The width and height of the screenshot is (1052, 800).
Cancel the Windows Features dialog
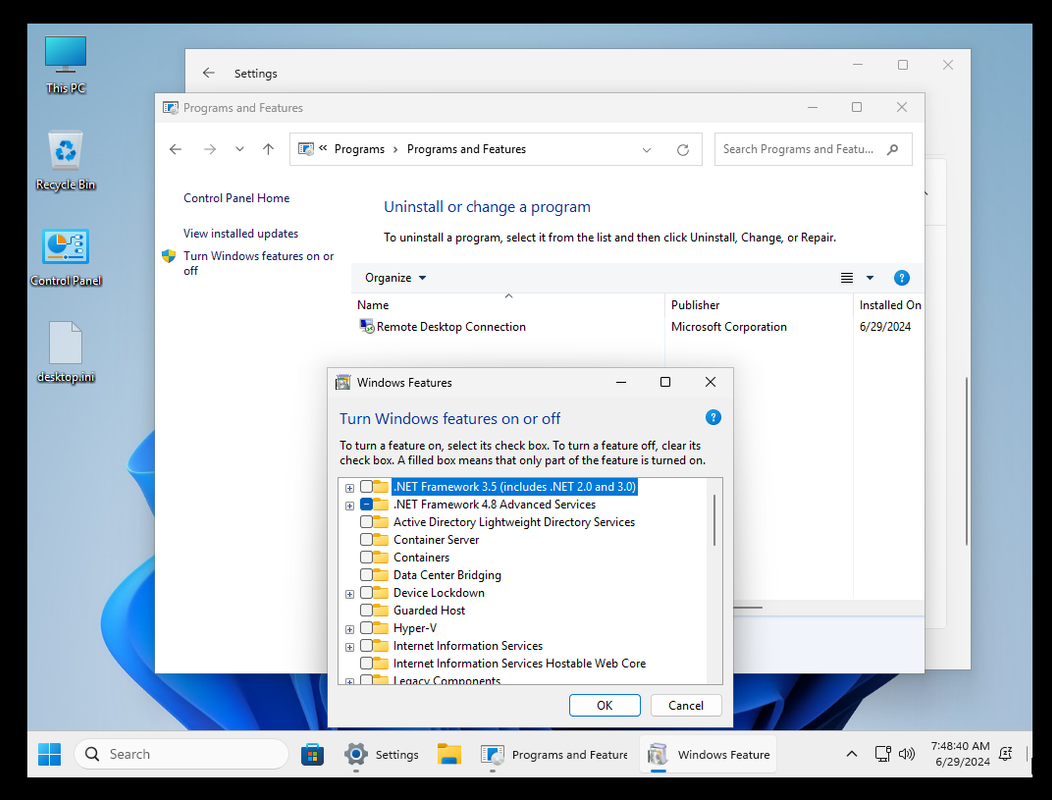686,705
